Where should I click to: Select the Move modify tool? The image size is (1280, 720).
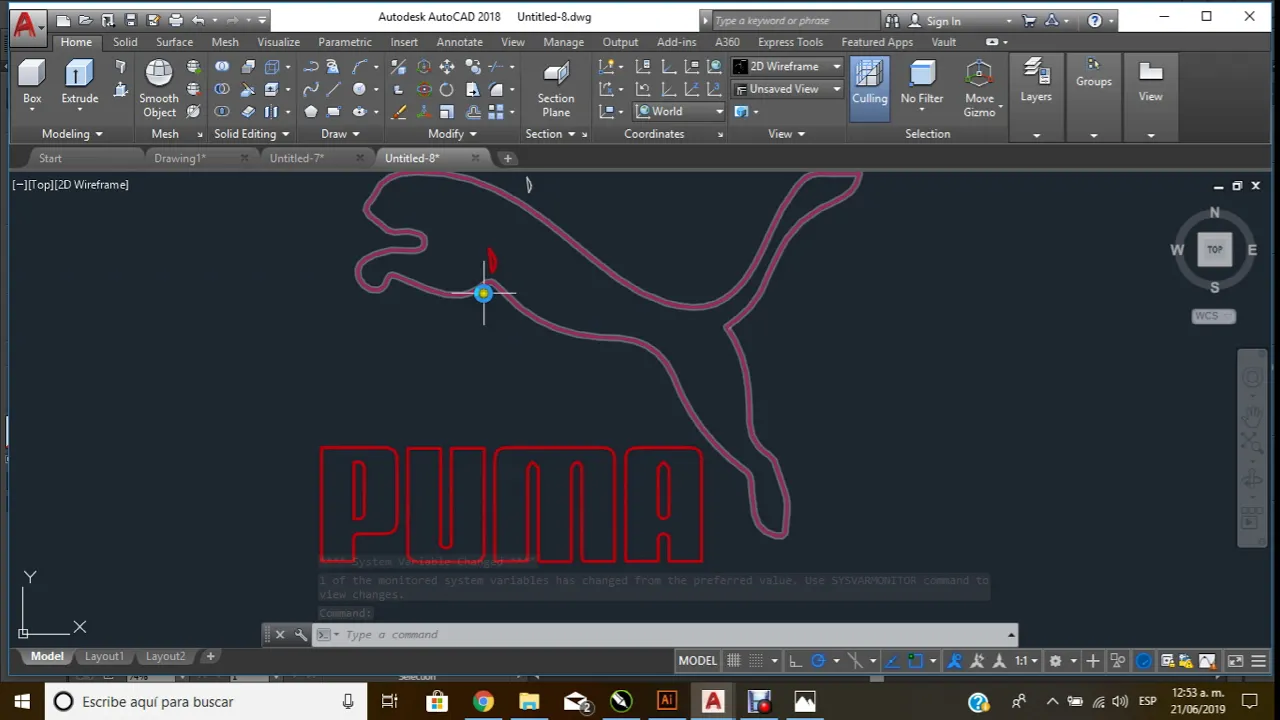pyautogui.click(x=446, y=67)
